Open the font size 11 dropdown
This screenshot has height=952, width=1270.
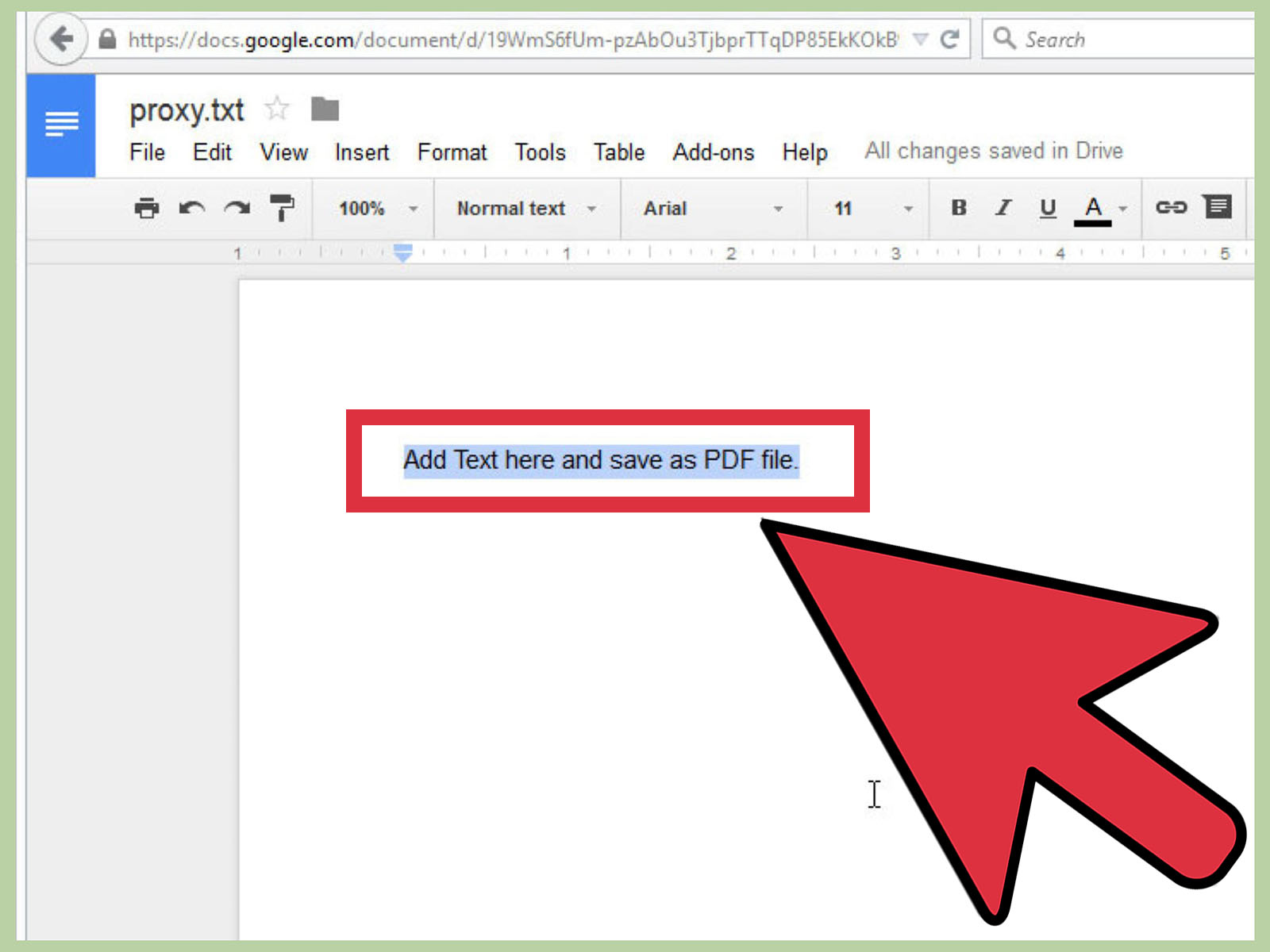click(x=873, y=209)
